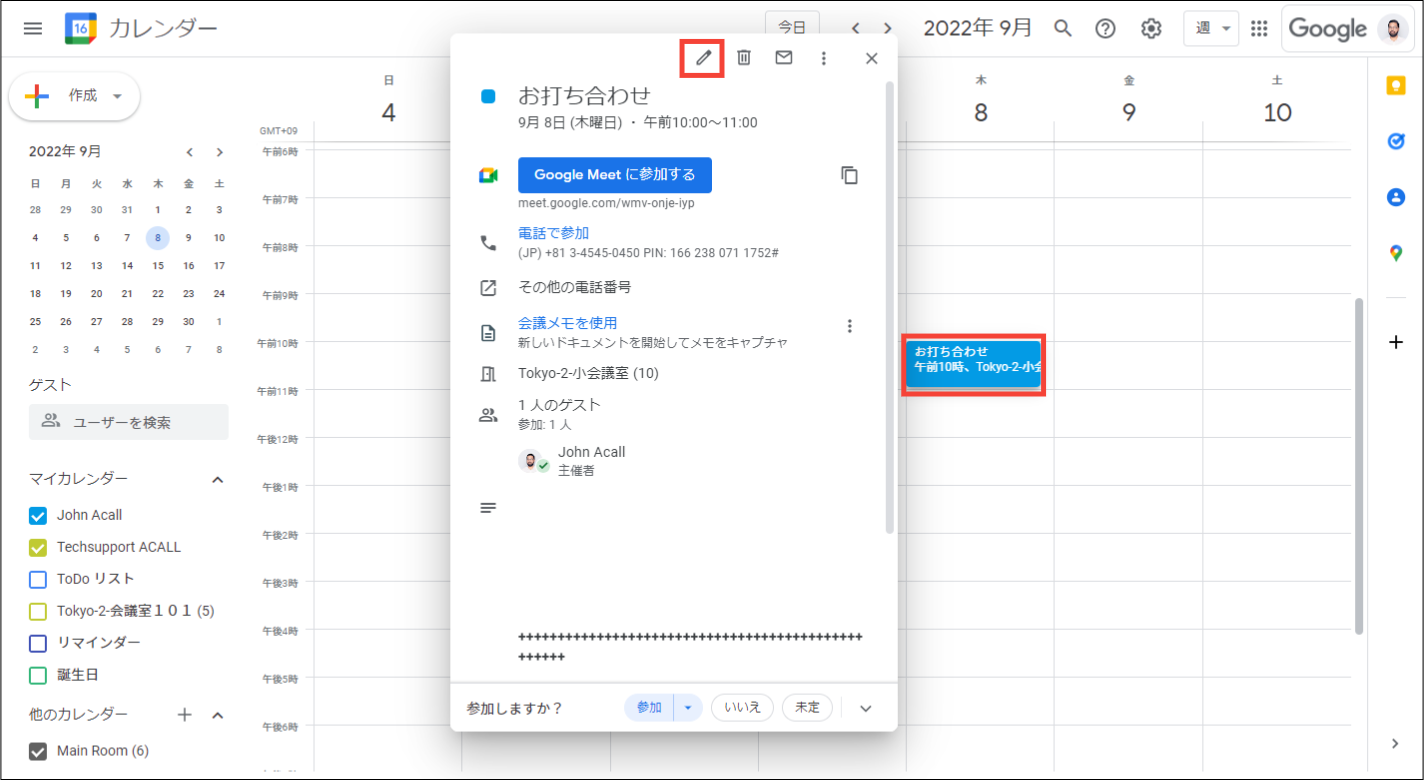Get add-ons with plus icon
This screenshot has width=1424, height=780.
coord(1396,342)
